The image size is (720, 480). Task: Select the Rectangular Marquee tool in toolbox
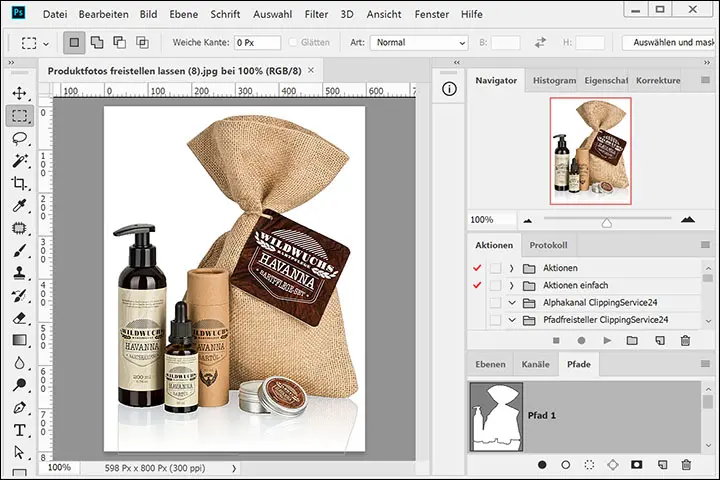click(x=19, y=116)
